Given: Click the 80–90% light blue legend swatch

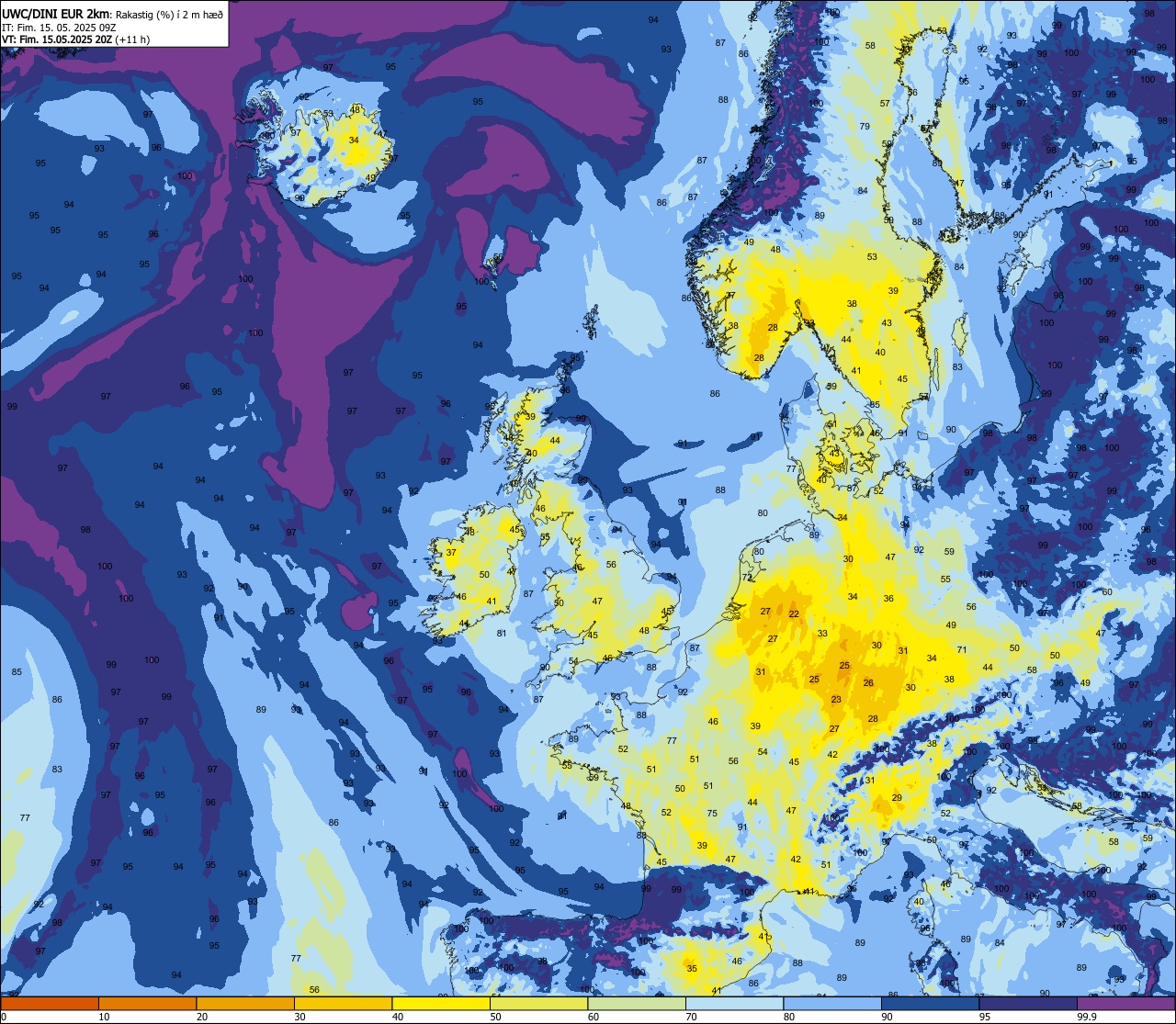Looking at the screenshot, I should 832,1003.
